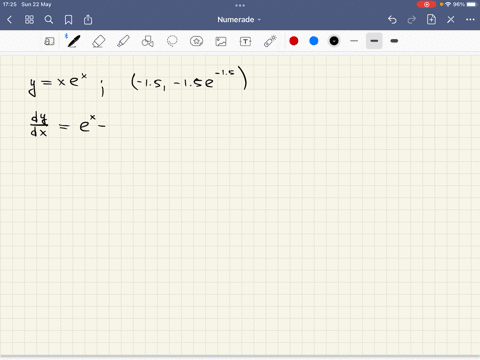Open the page thumbnails grid view
This screenshot has width=480, height=360.
(29, 20)
